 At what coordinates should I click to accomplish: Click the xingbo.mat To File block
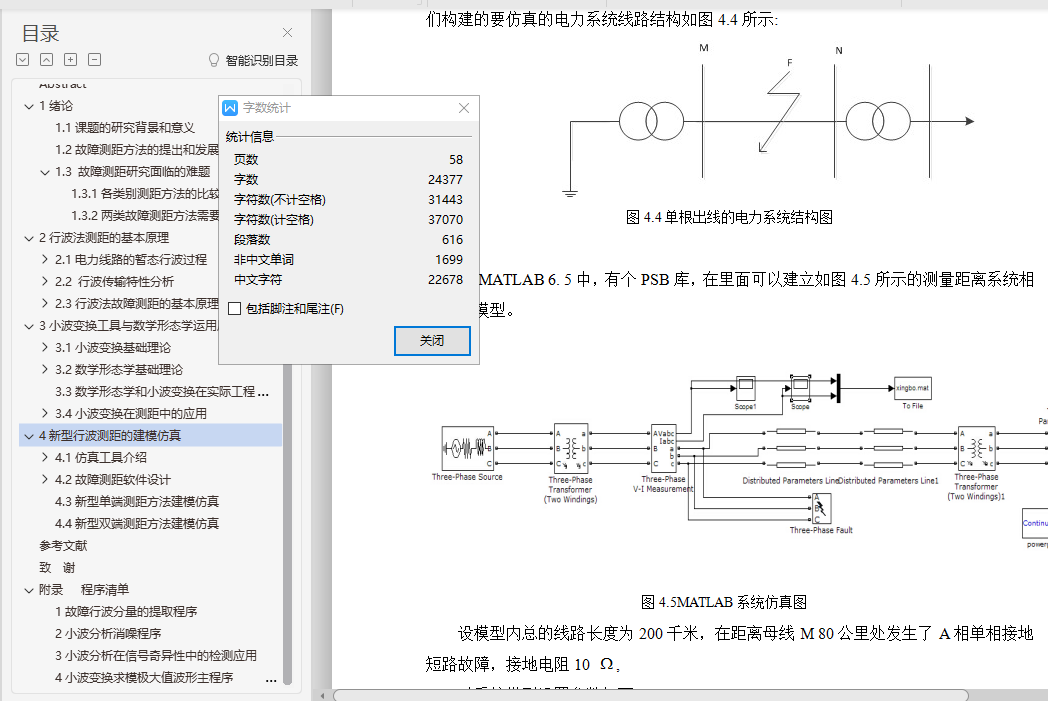(912, 388)
